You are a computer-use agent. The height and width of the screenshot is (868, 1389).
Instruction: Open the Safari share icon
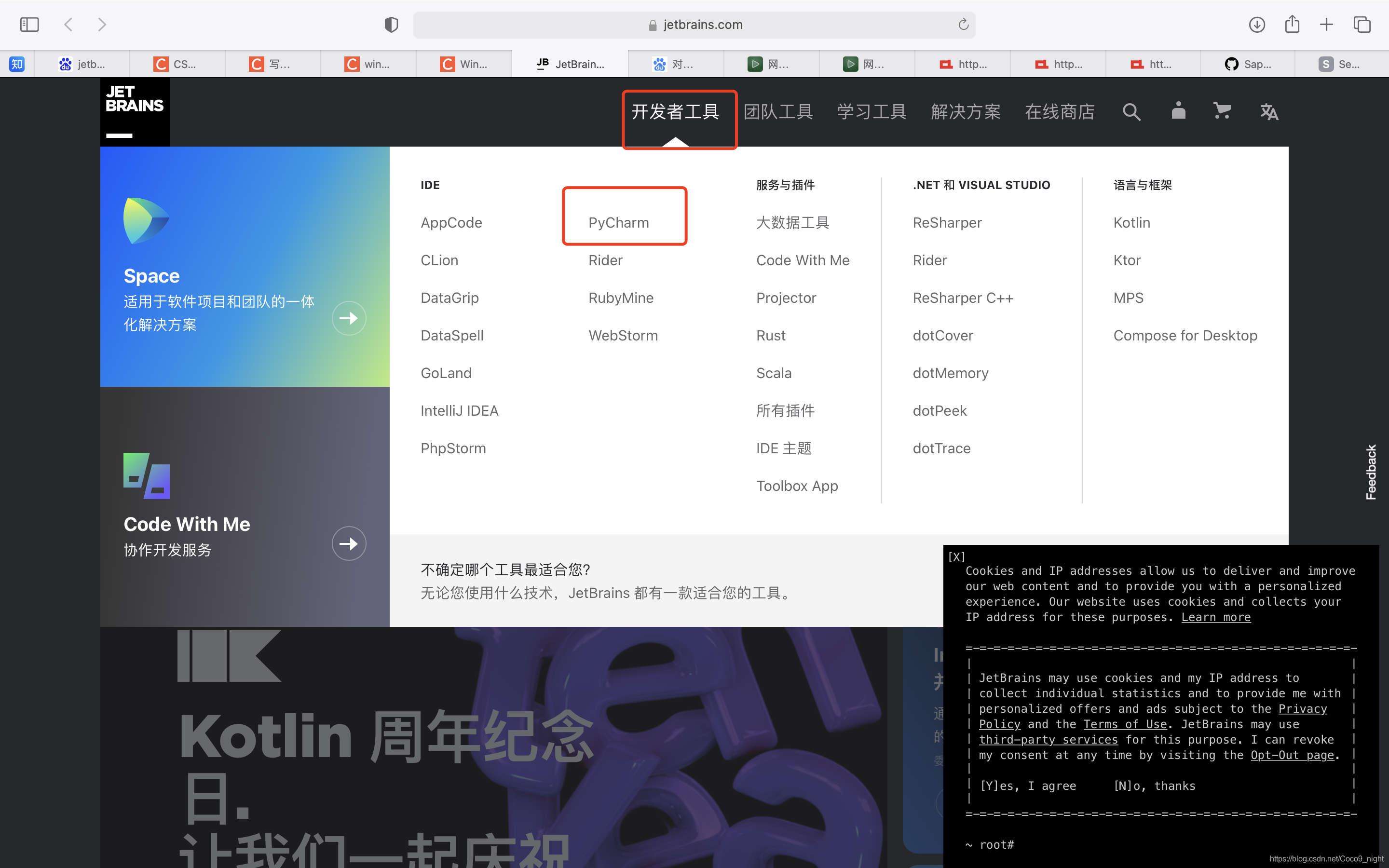click(x=1292, y=24)
